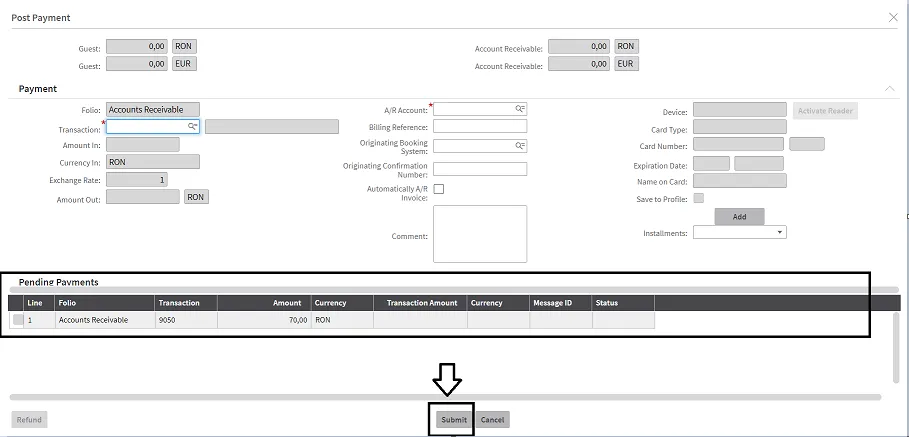Image resolution: width=909 pixels, height=437 pixels.
Task: Click the Card Type field
Action: (740, 126)
